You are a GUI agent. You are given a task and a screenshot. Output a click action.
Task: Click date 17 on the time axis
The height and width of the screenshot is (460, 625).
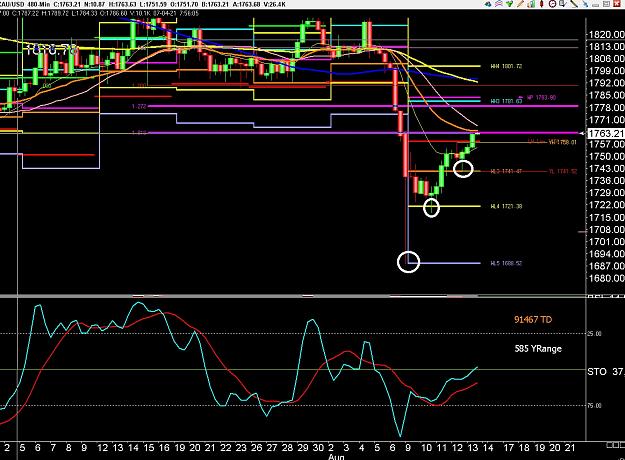click(509, 448)
